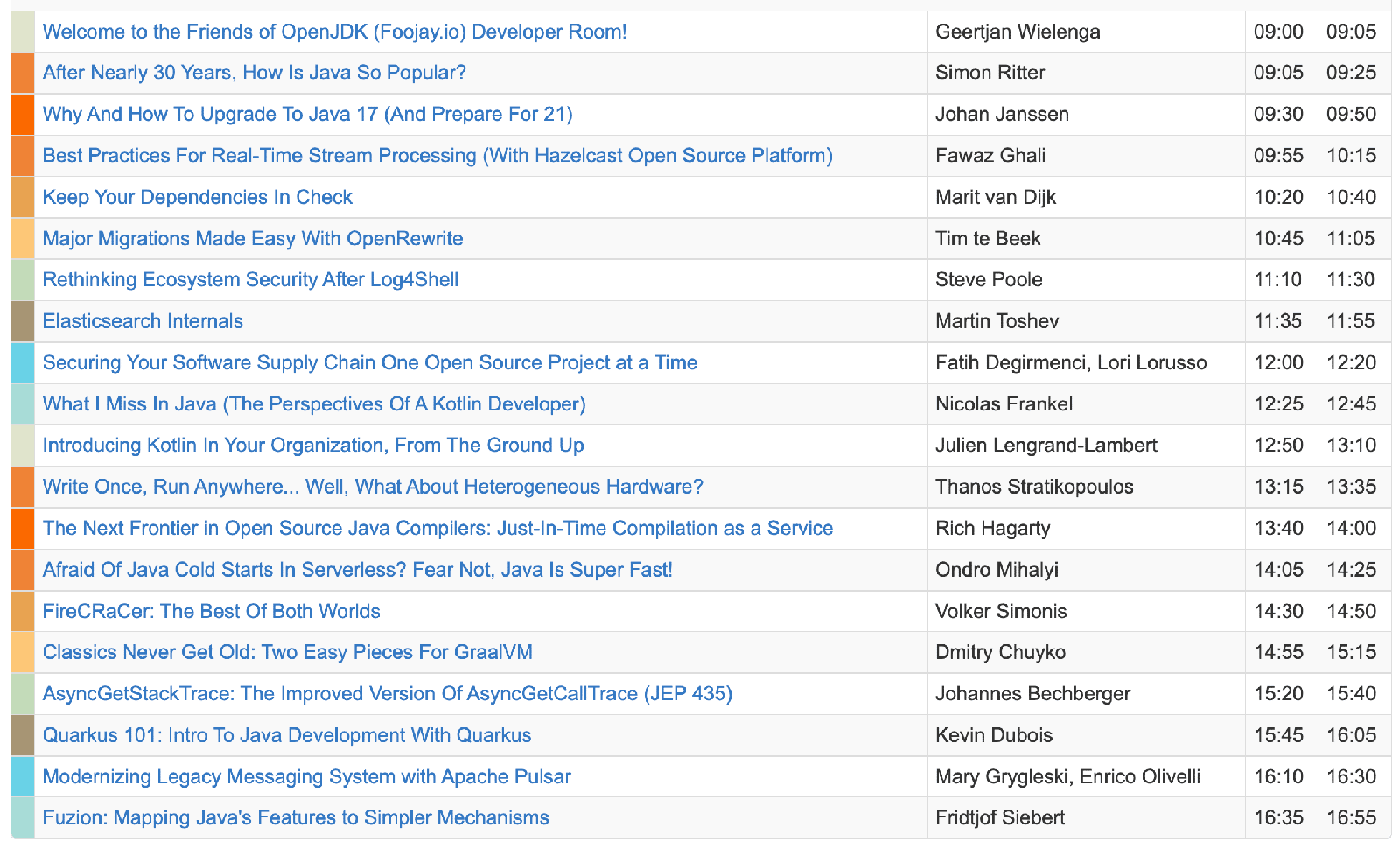The image size is (1400, 849).
Task: Open Best Practices For Real-Time Stream Processing talk
Action: tap(437, 156)
